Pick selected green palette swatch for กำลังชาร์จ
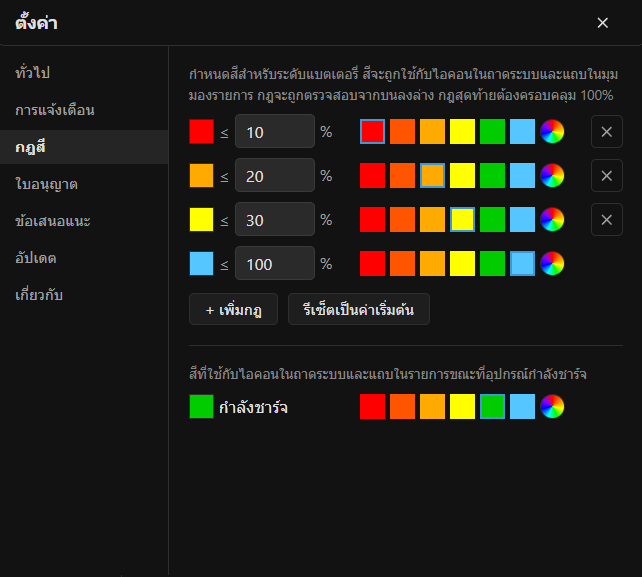 (492, 407)
